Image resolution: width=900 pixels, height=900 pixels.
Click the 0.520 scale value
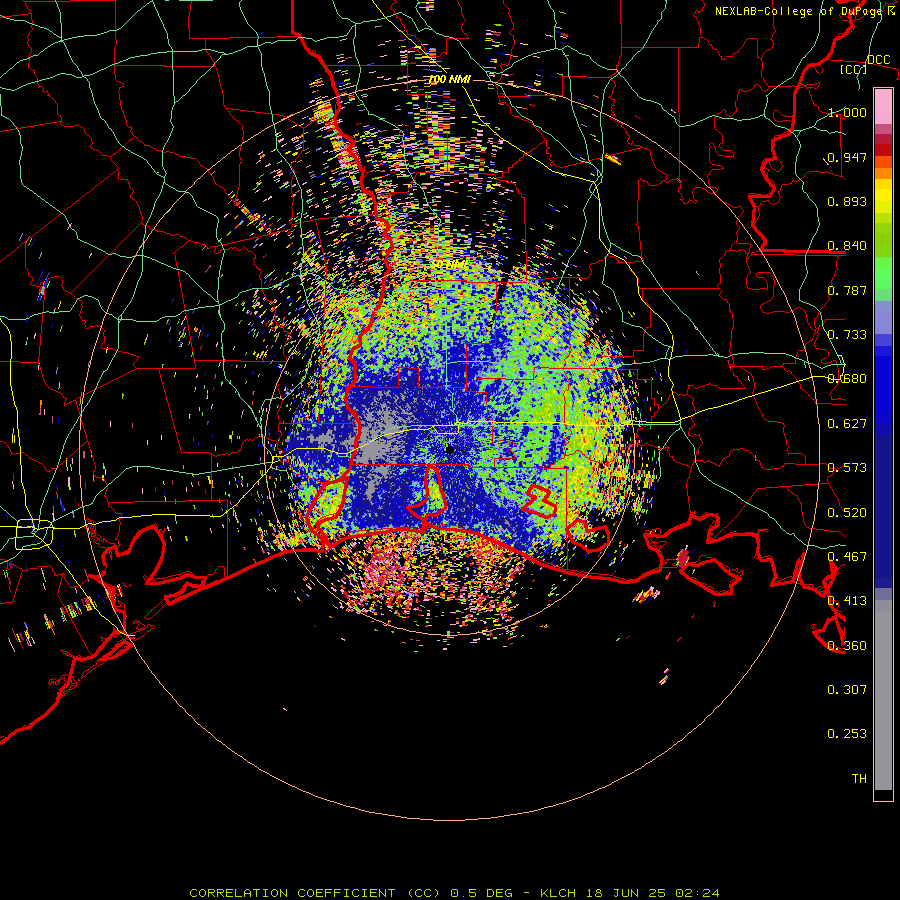click(x=847, y=513)
